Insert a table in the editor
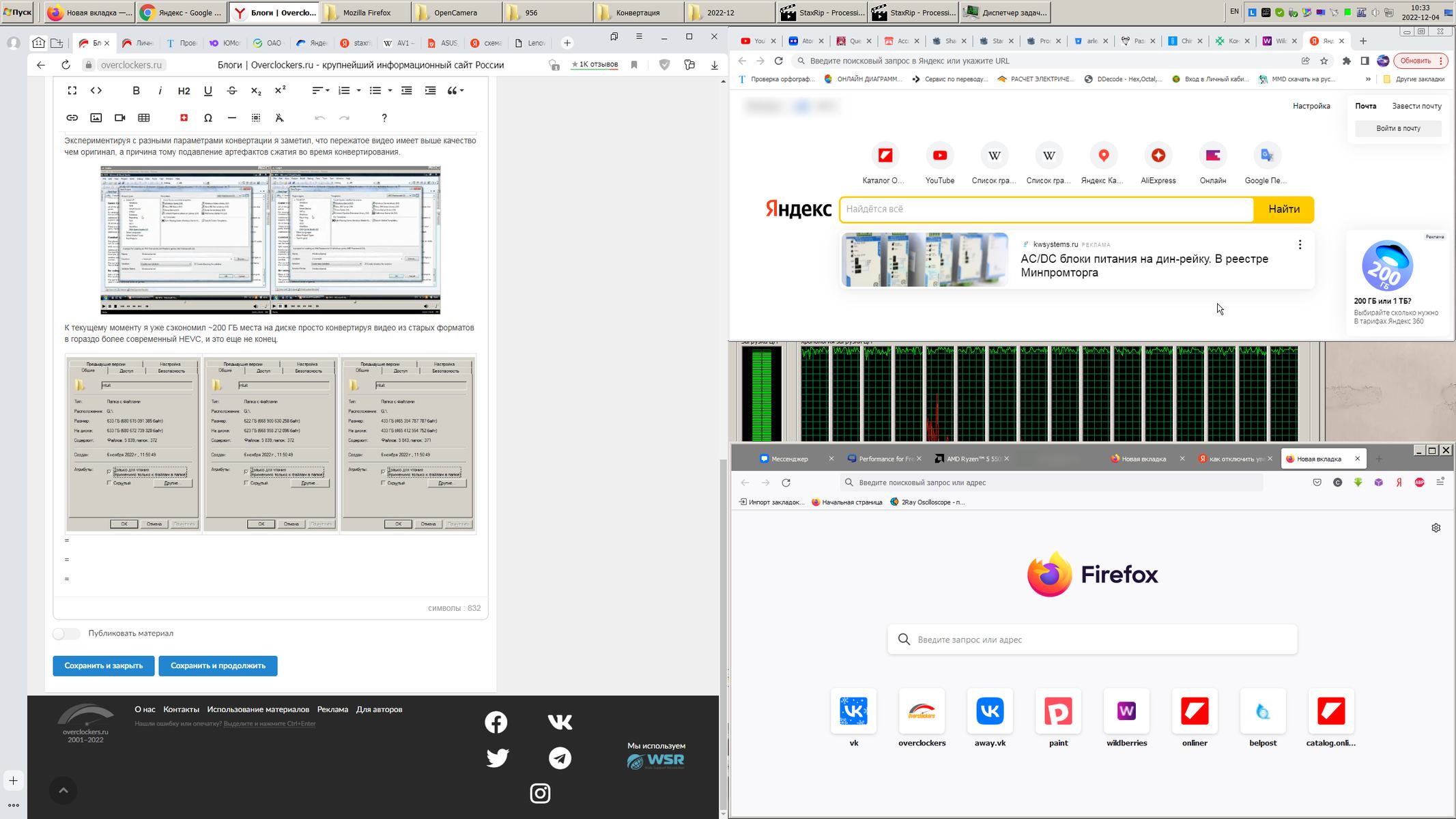 click(144, 118)
